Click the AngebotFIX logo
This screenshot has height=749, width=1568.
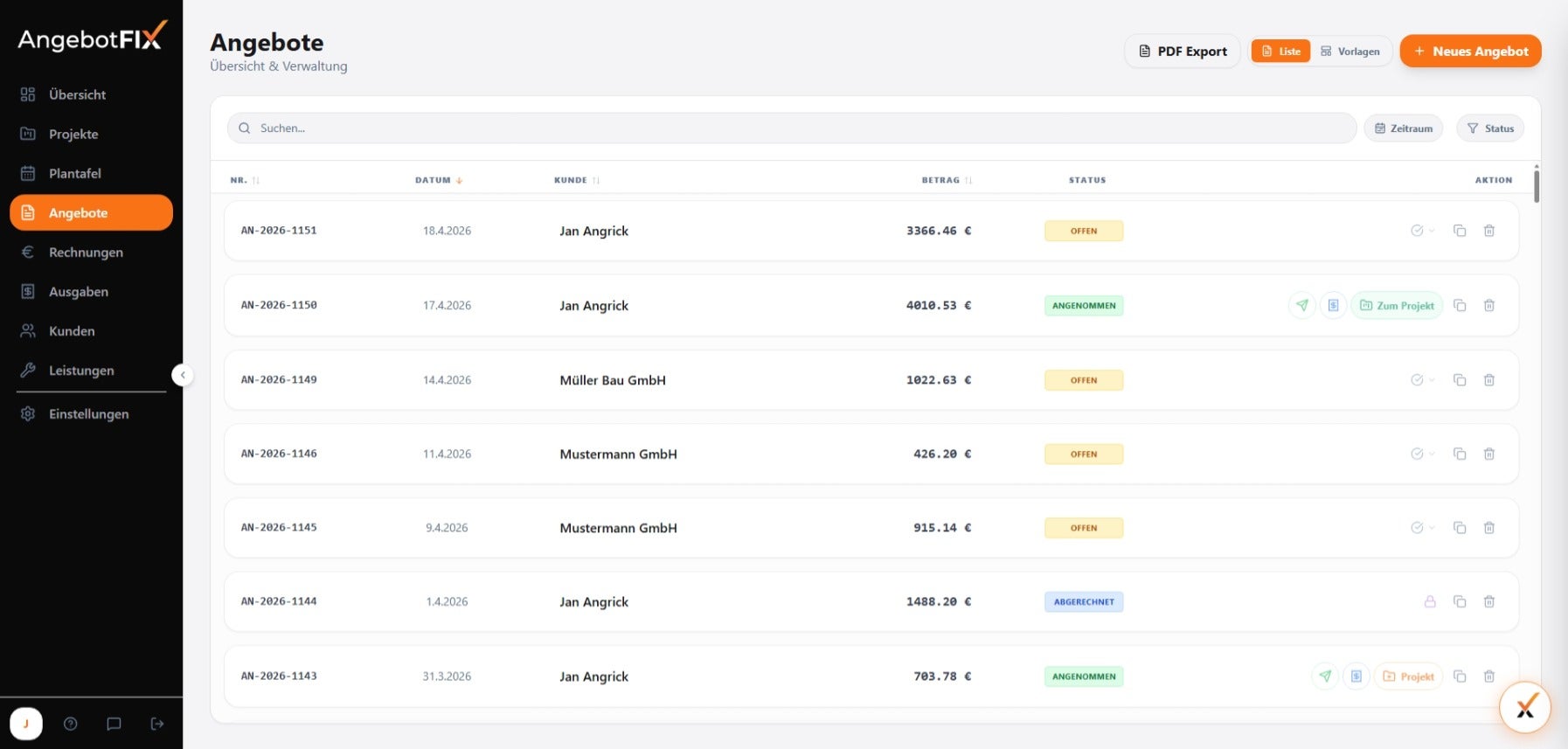pos(92,38)
